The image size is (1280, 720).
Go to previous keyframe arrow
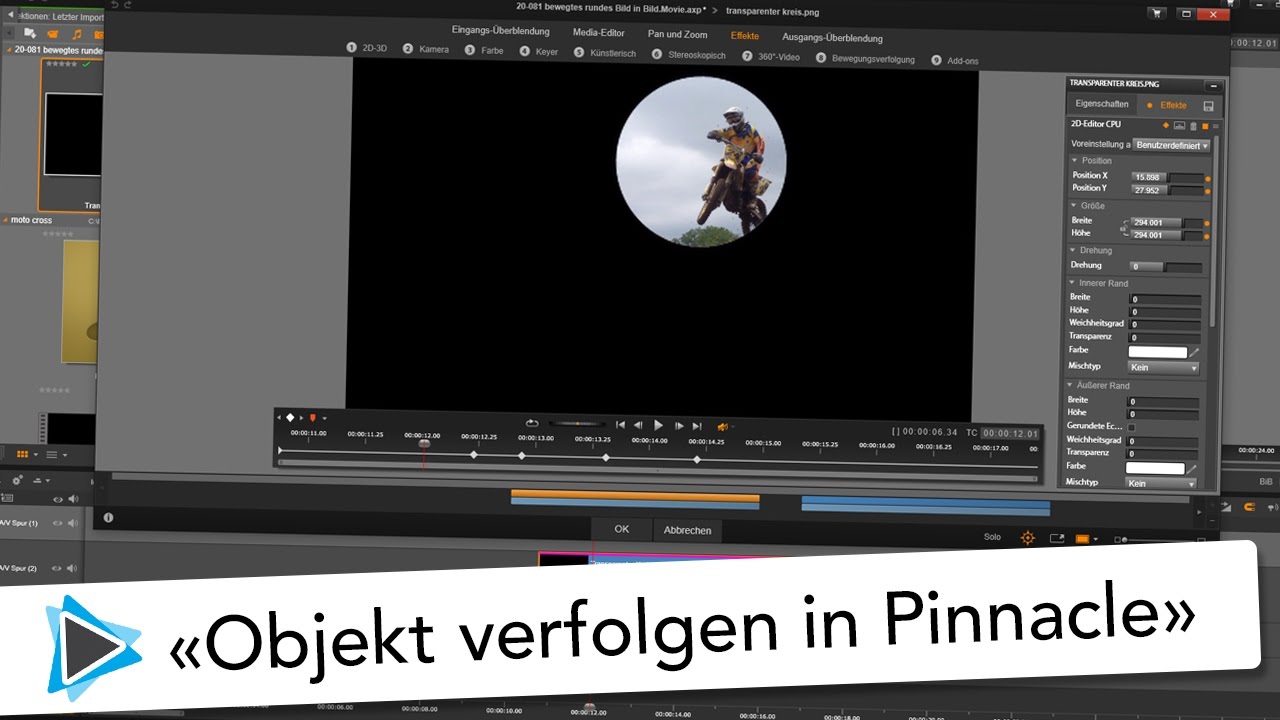coord(279,417)
